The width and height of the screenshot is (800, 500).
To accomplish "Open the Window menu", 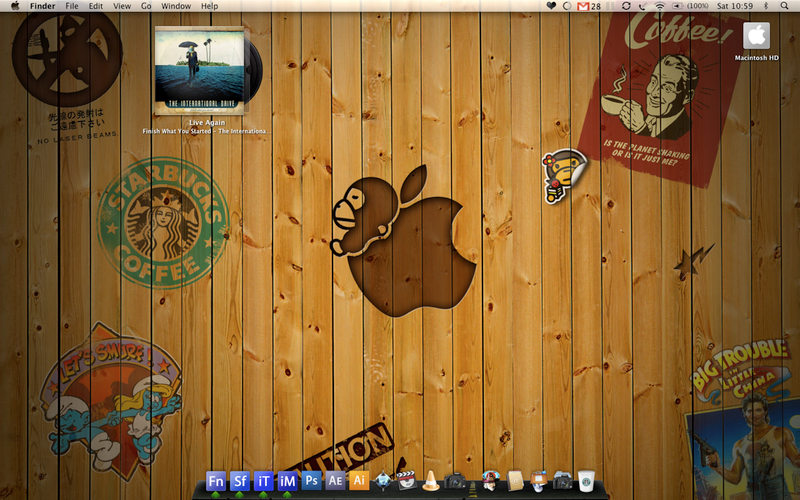I will point(176,6).
